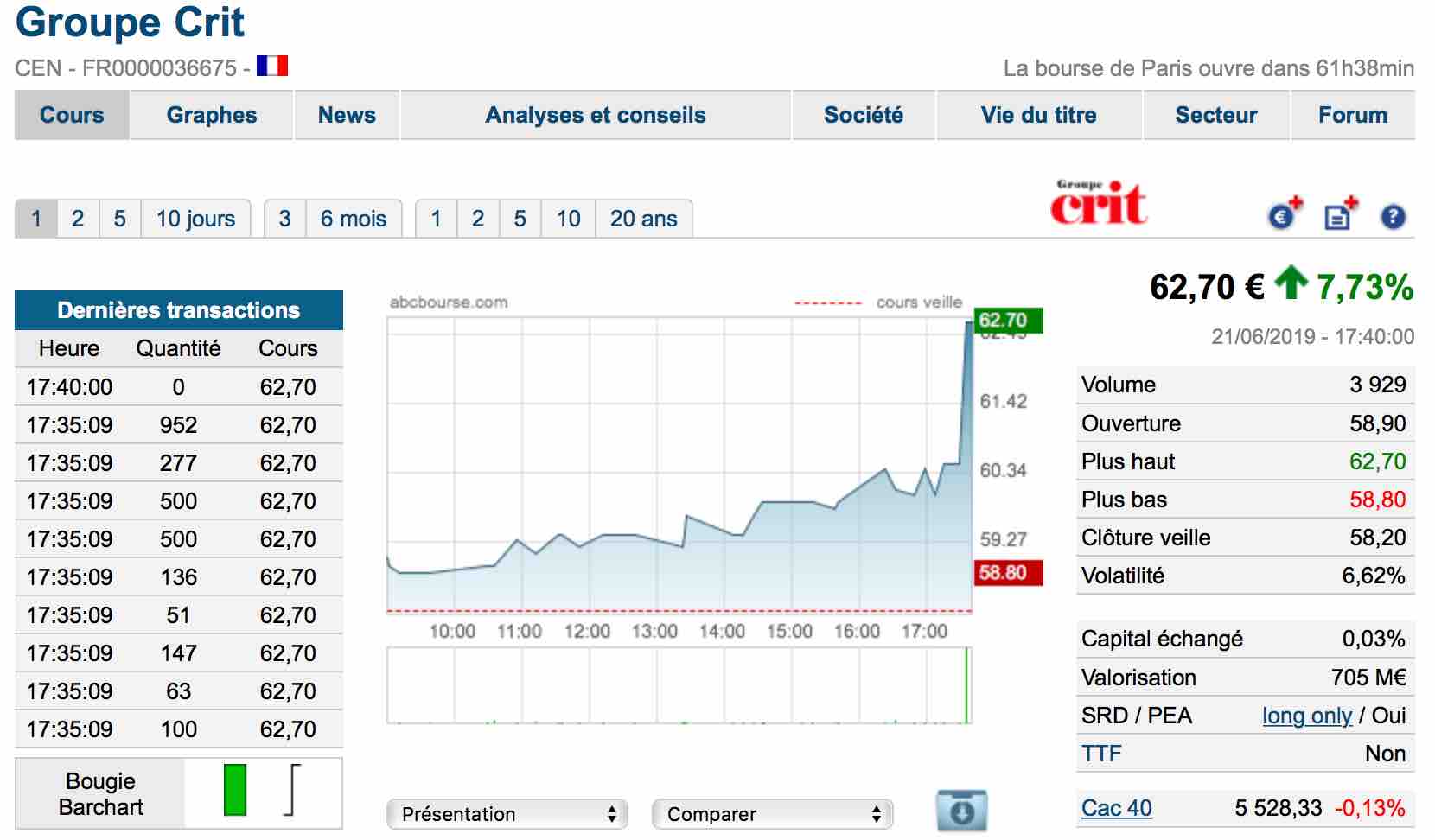Screen dimensions: 1435x840
Task: Switch to the Graphes tab
Action: tap(212, 115)
